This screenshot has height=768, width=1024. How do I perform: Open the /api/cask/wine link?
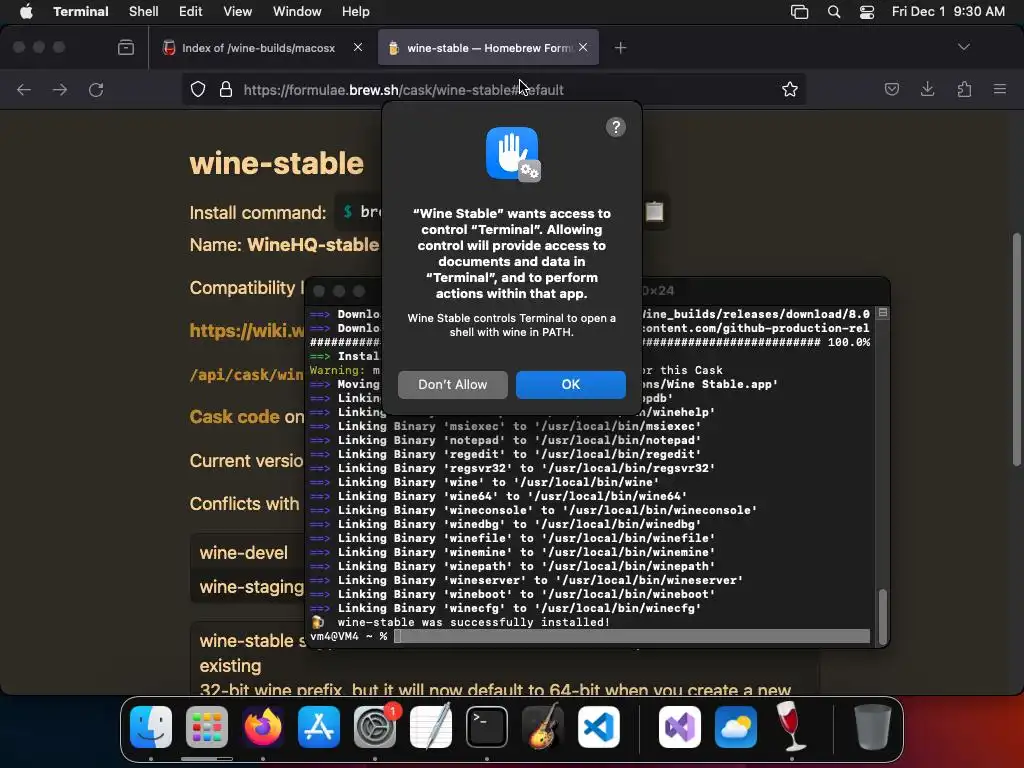(247, 375)
